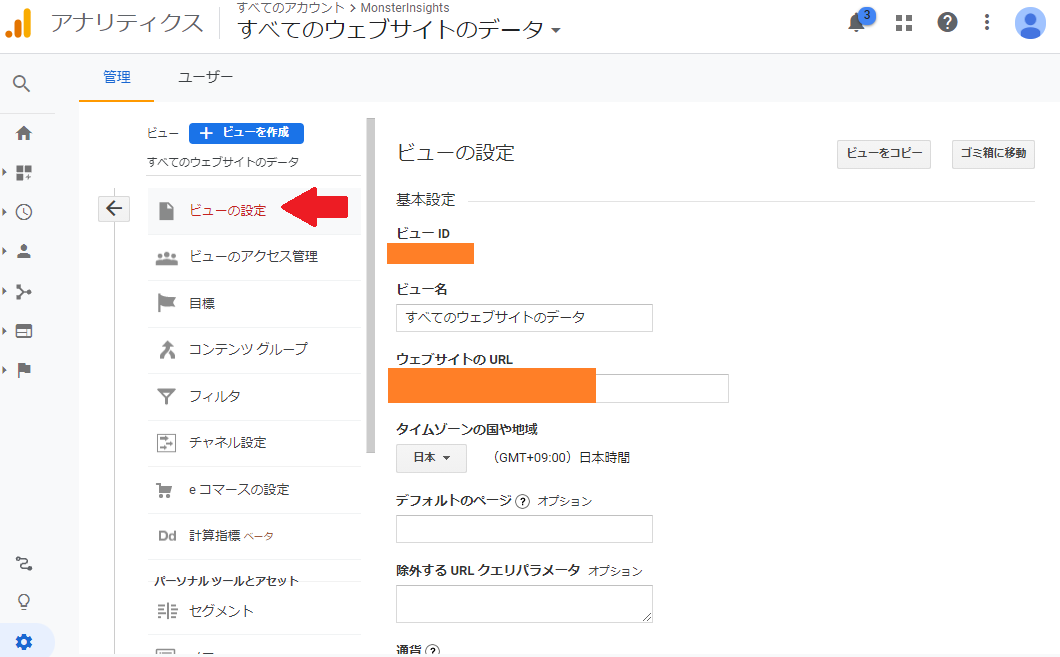
Task: Collapse the account panel with left arrow
Action: [x=113, y=208]
